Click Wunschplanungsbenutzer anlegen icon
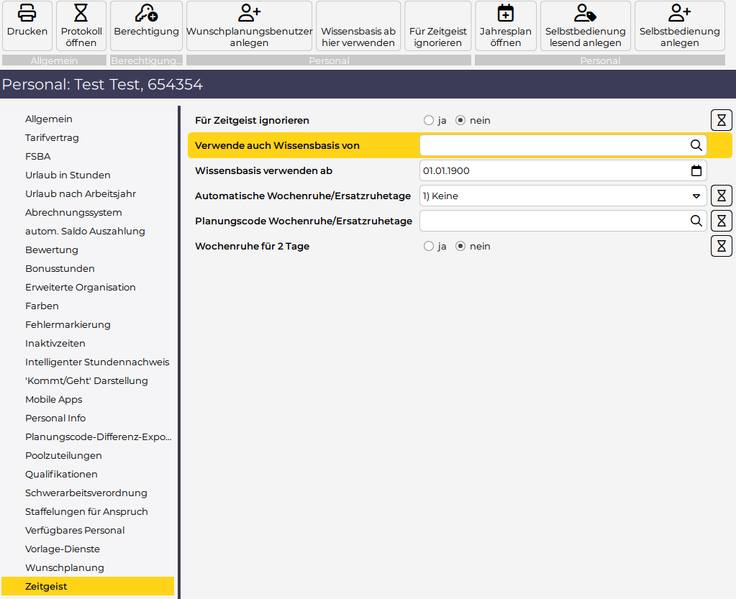The image size is (736, 599). tap(249, 14)
